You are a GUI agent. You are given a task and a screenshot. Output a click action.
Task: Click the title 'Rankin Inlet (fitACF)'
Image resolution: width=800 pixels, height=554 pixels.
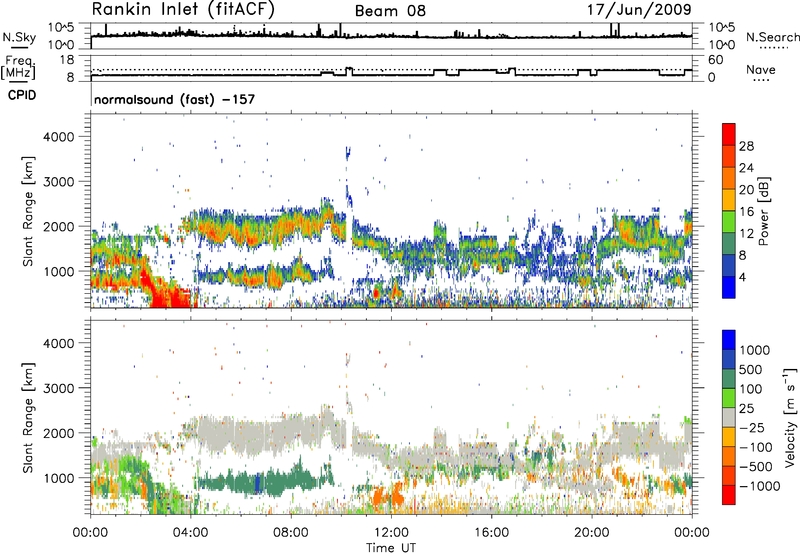(183, 10)
